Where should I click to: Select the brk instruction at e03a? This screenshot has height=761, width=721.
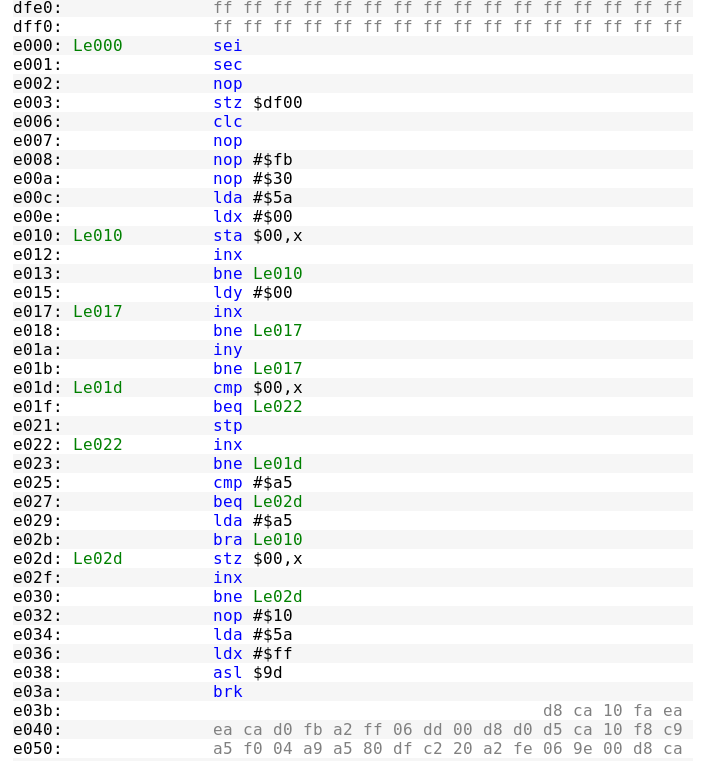(x=227, y=691)
